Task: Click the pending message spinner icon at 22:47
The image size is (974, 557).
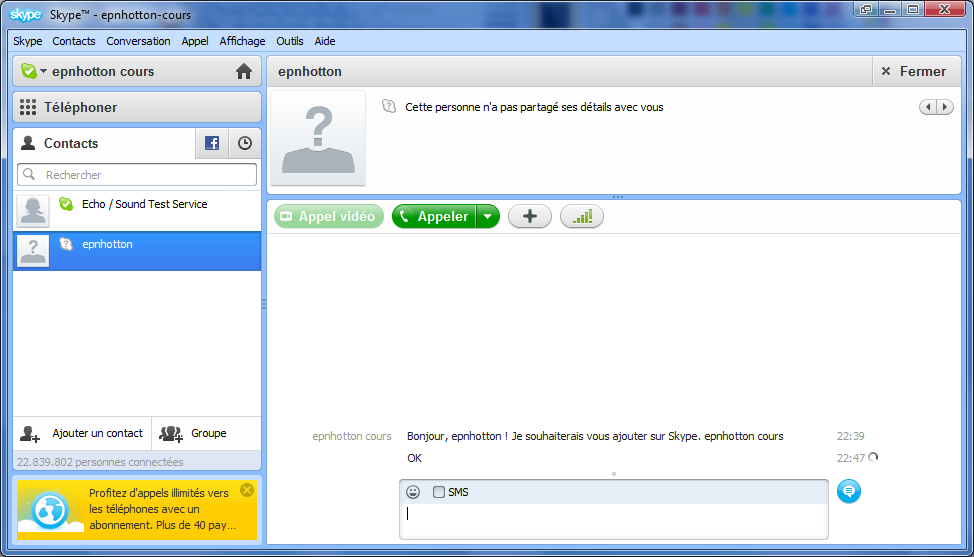Action: pyautogui.click(x=873, y=458)
